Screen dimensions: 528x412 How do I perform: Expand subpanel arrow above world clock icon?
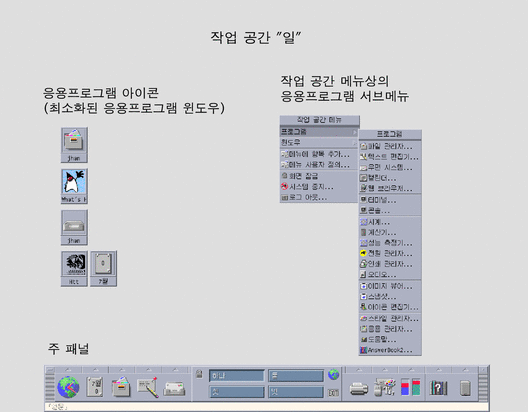68,370
